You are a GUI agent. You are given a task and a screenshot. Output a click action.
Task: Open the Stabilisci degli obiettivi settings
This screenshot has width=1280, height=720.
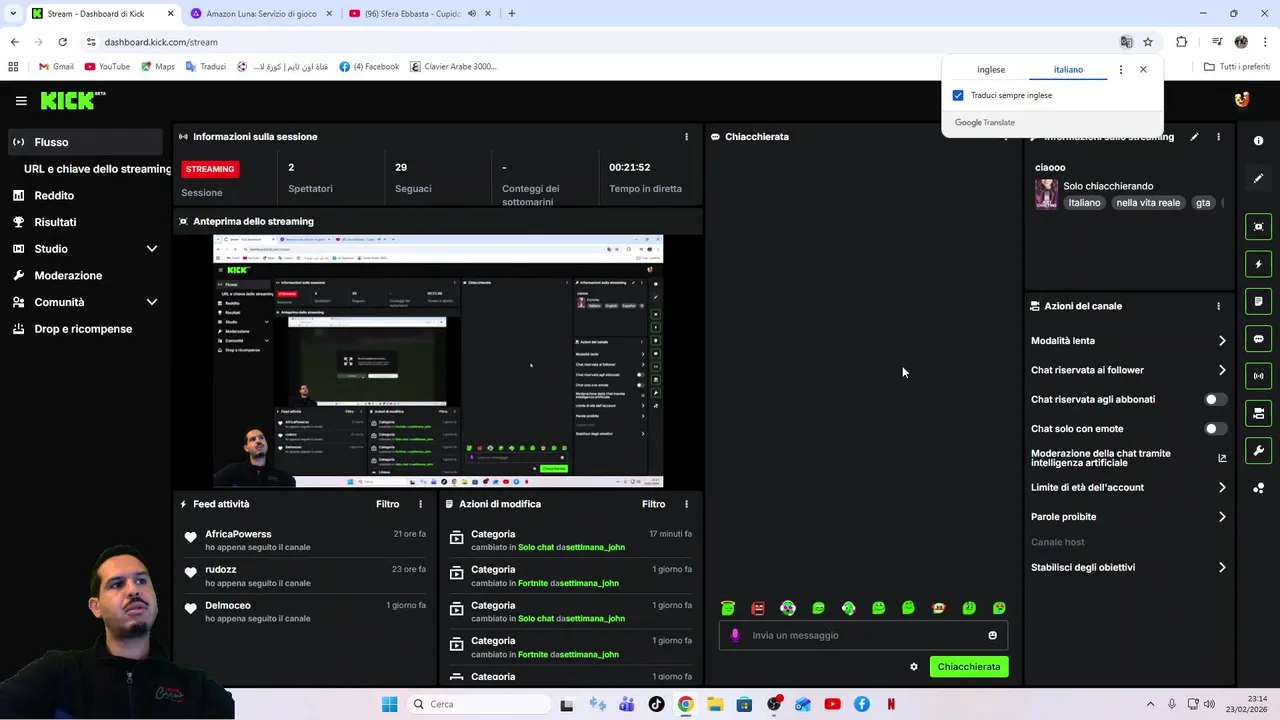tap(1128, 567)
